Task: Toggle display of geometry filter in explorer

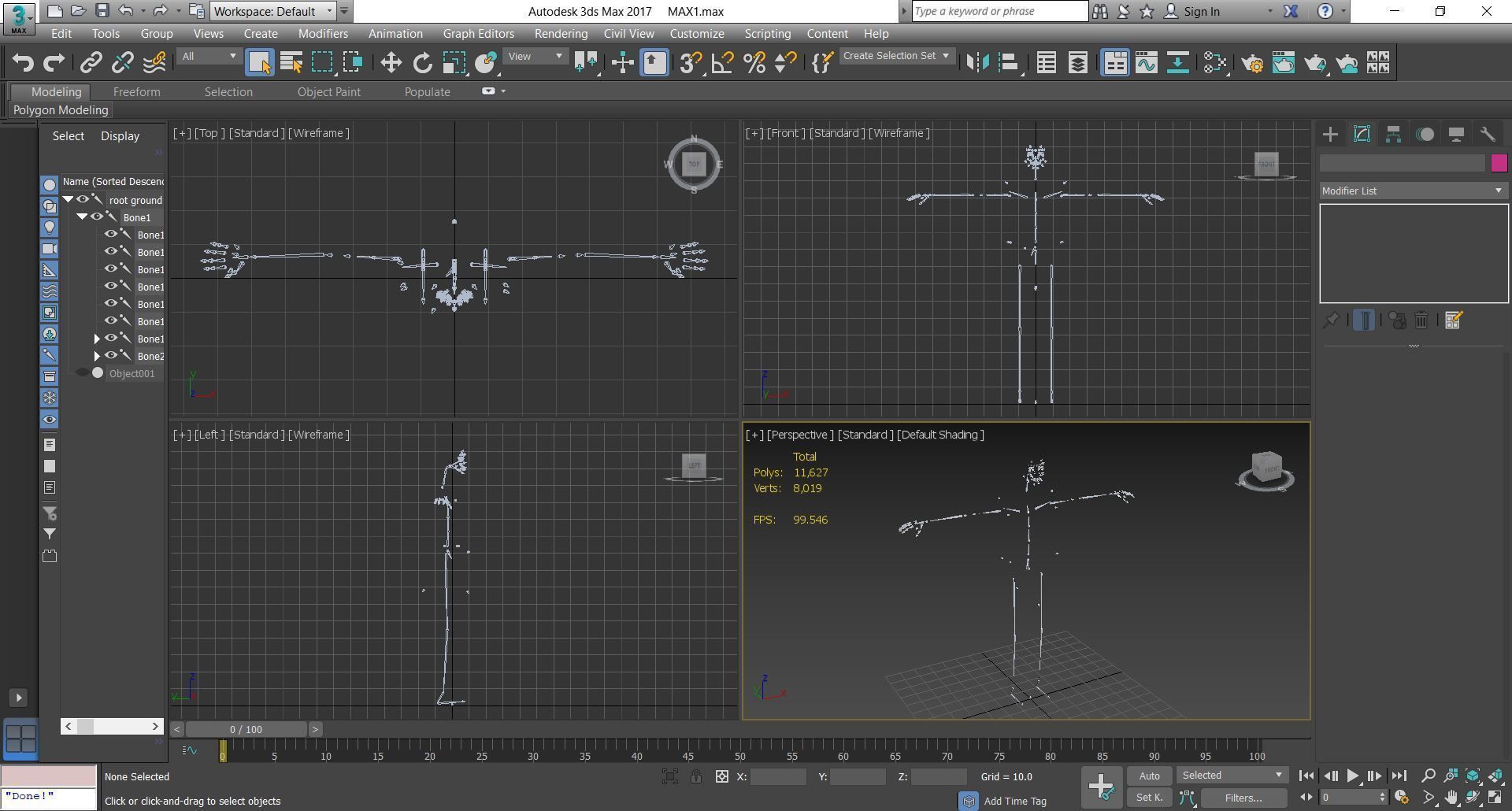Action: click(49, 185)
